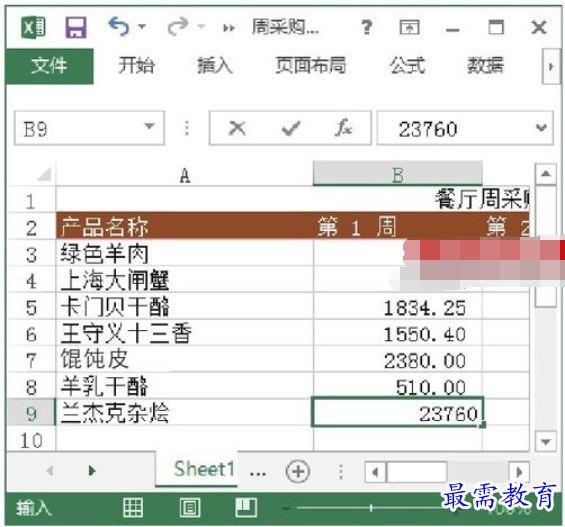This screenshot has height=527, width=565.
Task: Select the cell 馄饨皮
Action: coord(184,359)
